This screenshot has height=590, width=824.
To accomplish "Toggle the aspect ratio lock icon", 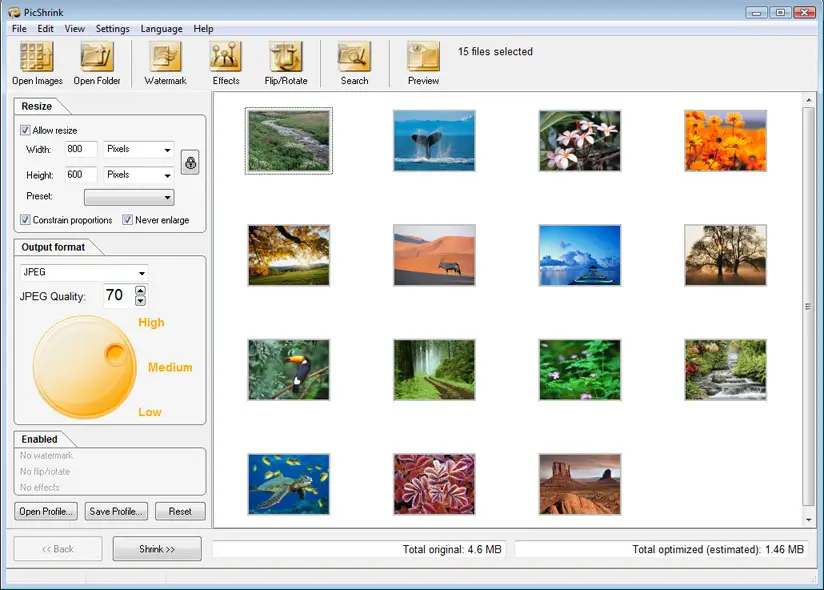I will click(190, 162).
